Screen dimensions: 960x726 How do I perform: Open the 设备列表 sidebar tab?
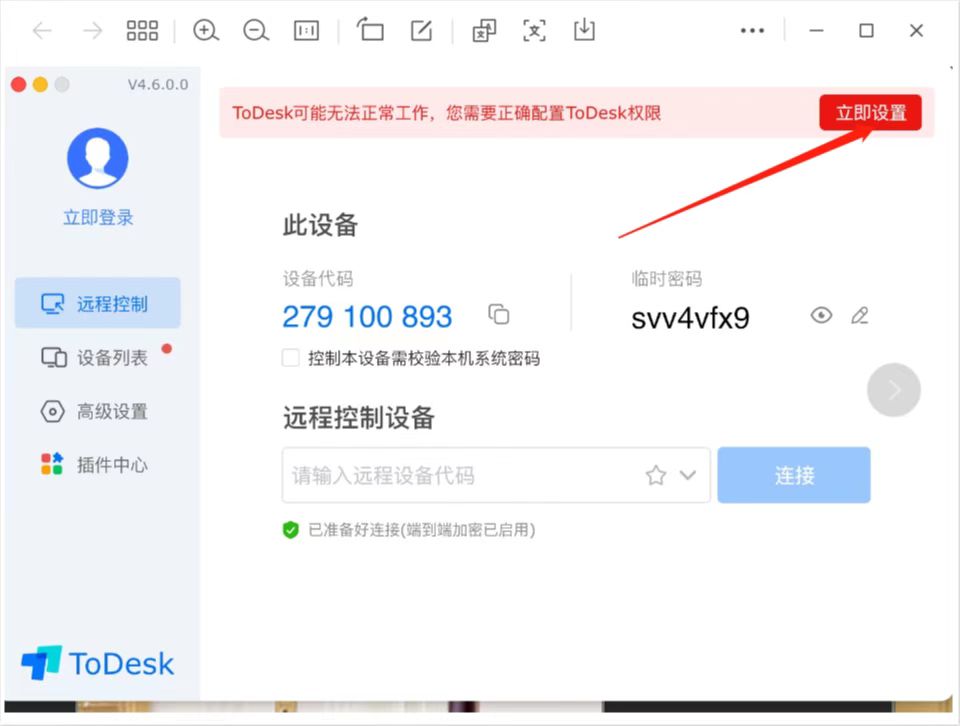(x=97, y=357)
